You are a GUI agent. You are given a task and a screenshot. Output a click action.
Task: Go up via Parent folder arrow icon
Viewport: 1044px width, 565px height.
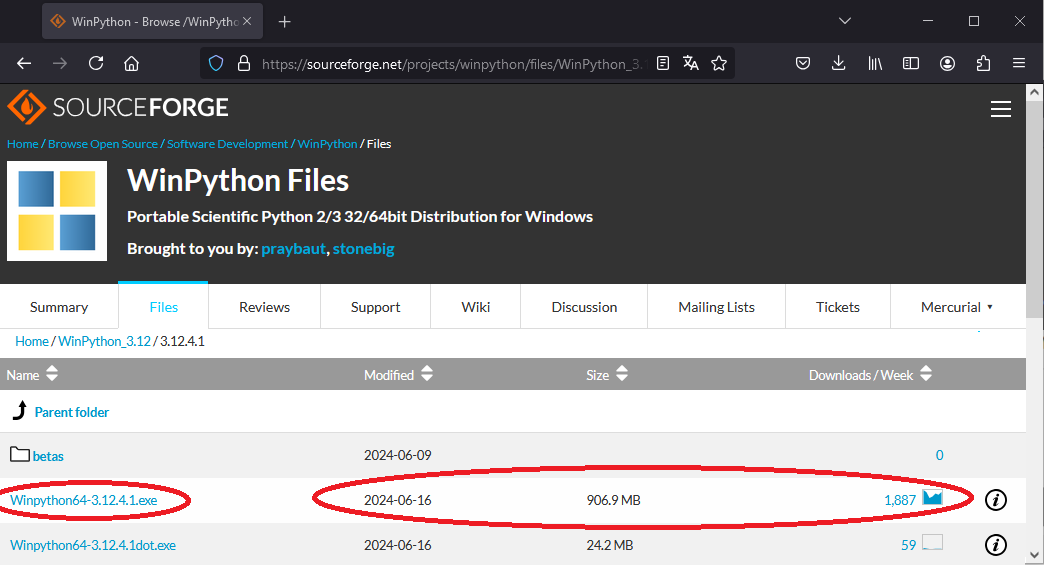click(x=20, y=411)
